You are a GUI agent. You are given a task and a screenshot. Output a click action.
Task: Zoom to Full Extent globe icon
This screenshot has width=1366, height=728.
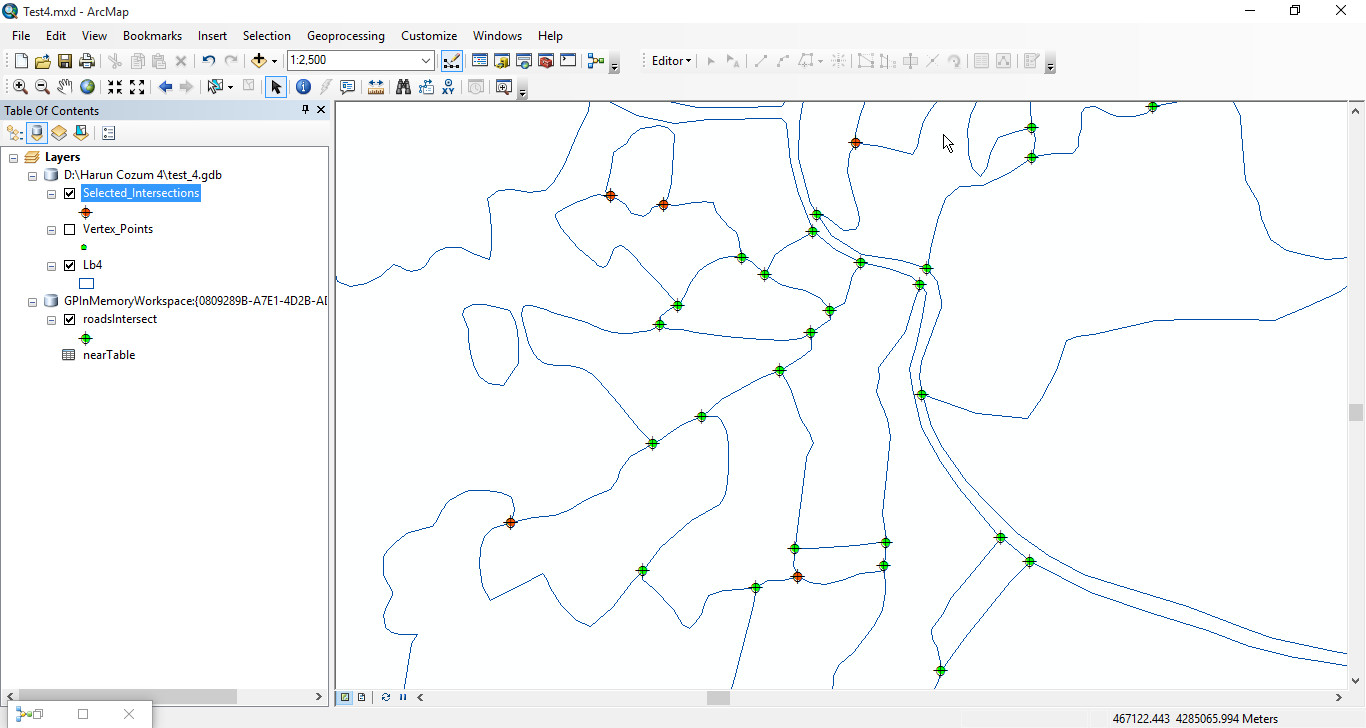[87, 87]
